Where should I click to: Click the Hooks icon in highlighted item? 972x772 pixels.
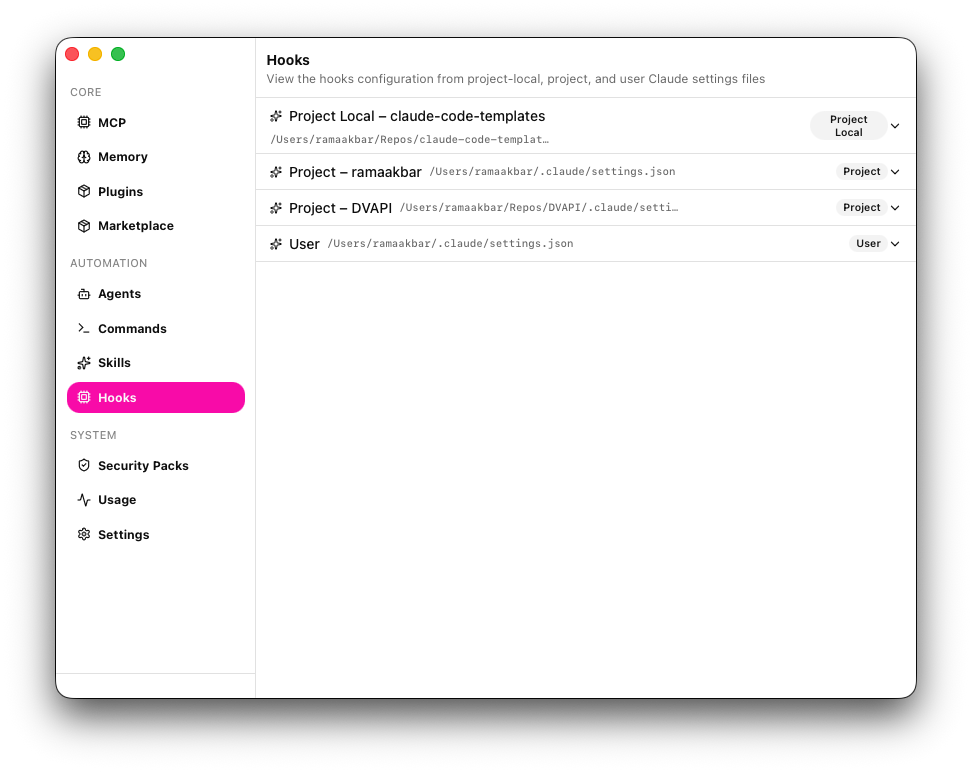84,397
